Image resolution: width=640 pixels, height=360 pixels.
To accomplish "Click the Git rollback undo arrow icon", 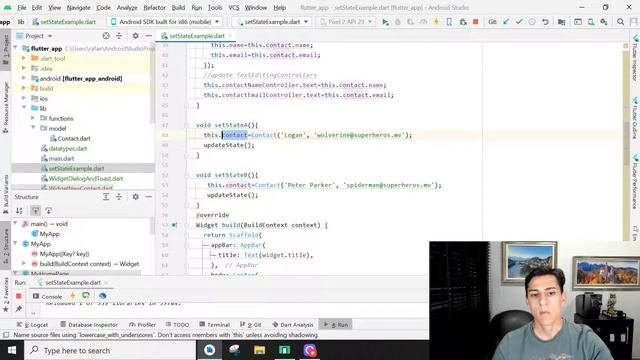I will click(x=545, y=22).
